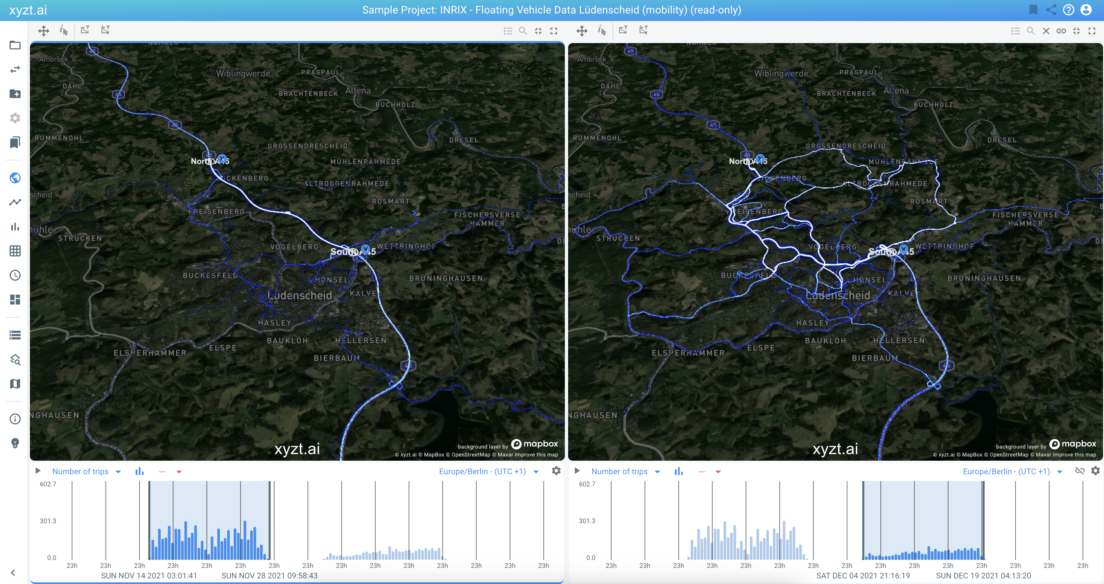Close the right map panel with X
Screen dimensions: 1104x584
click(1046, 31)
